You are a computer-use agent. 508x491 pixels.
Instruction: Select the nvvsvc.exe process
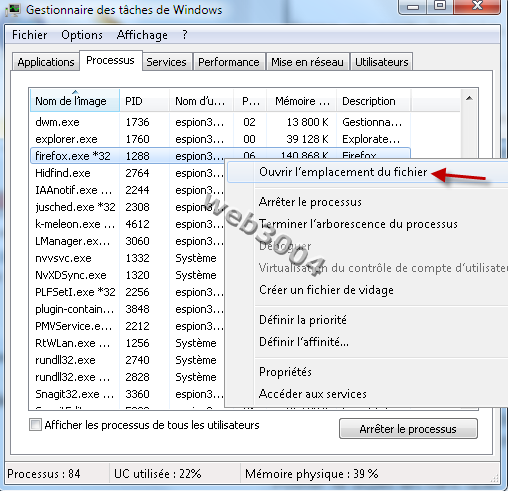pyautogui.click(x=128, y=258)
